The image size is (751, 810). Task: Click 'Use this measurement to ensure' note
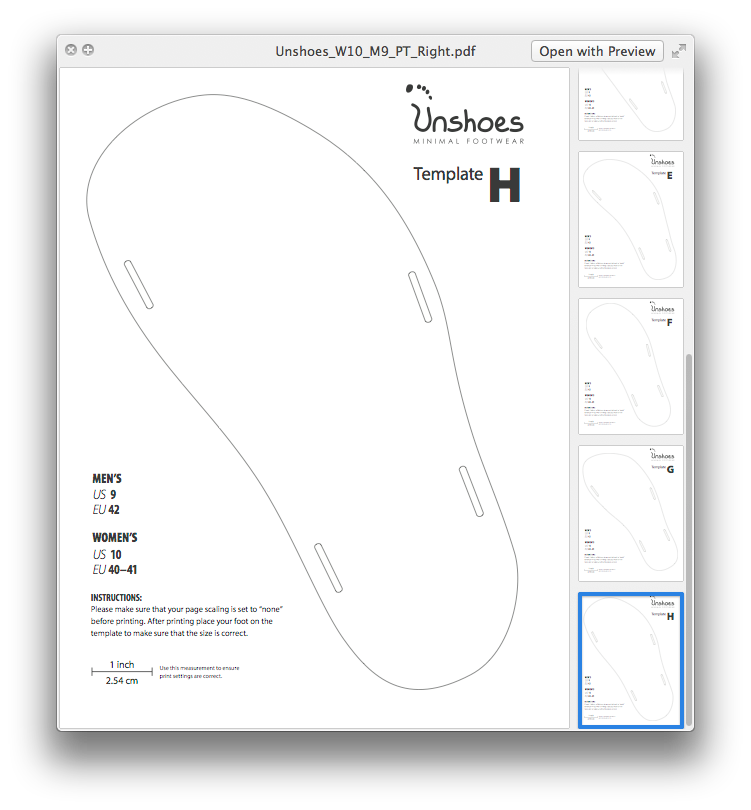click(199, 668)
